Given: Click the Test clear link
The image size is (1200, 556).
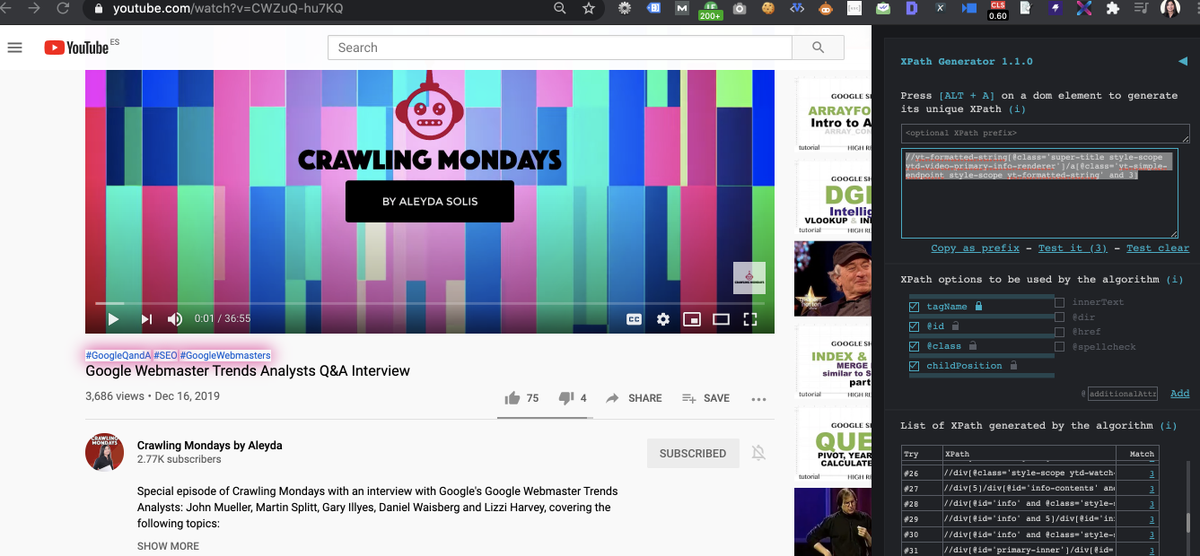Looking at the screenshot, I should (1158, 248).
